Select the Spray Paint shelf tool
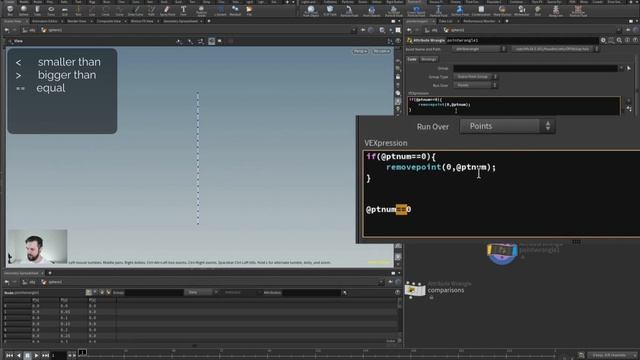This screenshot has width=640, height=360. pyautogui.click(x=167, y=10)
